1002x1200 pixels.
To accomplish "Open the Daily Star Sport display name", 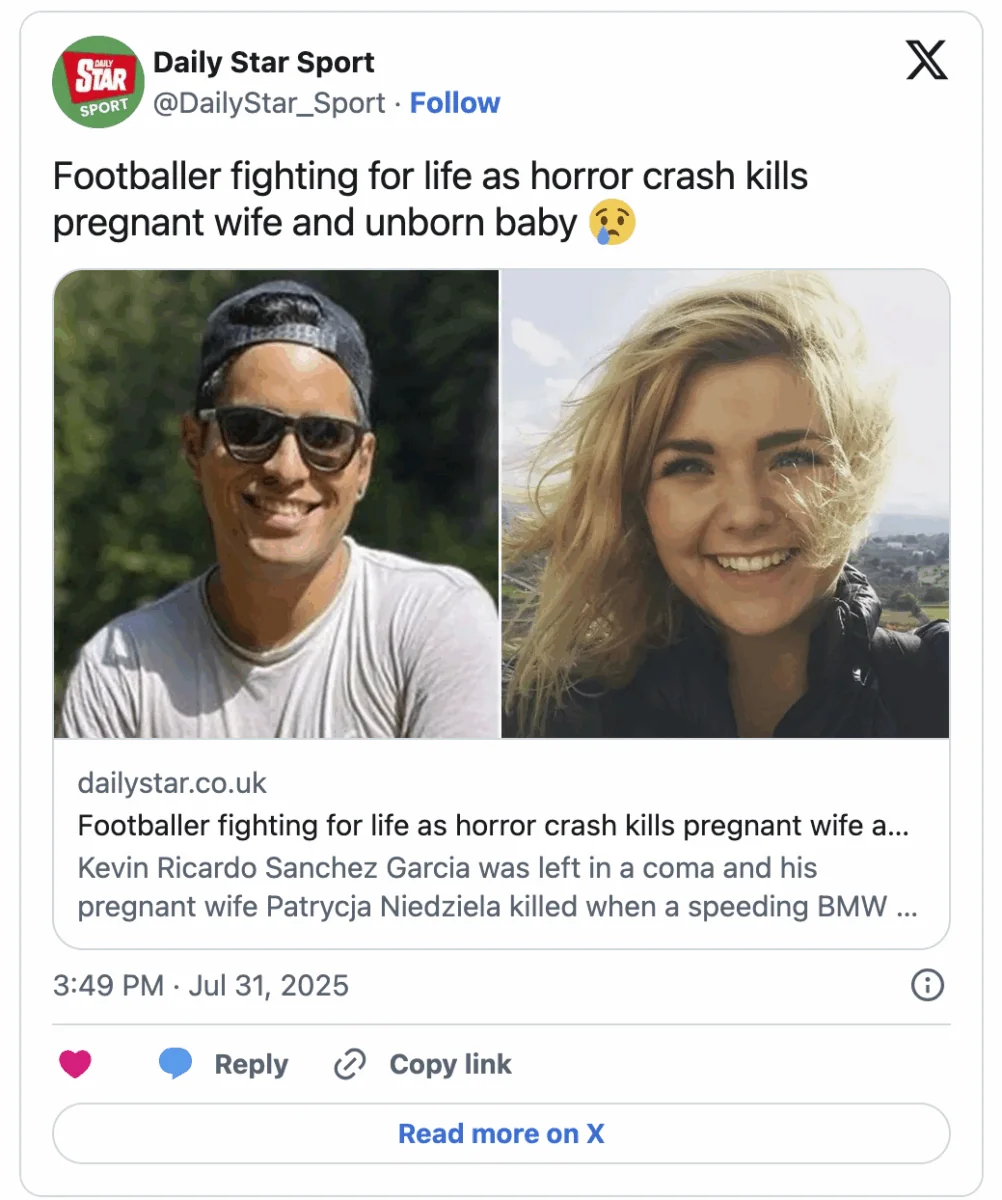I will point(263,62).
